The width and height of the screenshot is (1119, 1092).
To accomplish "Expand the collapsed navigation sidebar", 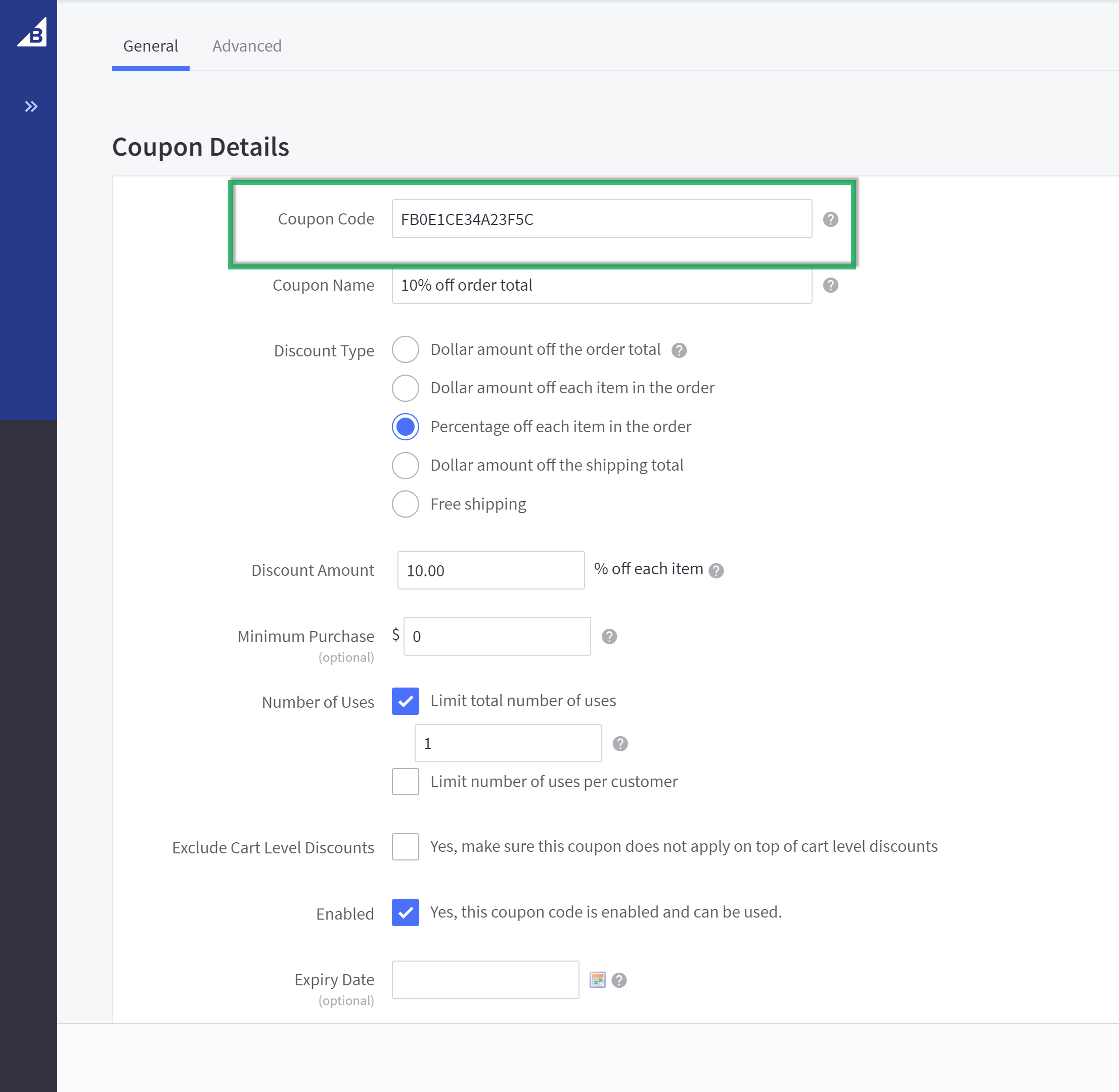I will pos(30,106).
